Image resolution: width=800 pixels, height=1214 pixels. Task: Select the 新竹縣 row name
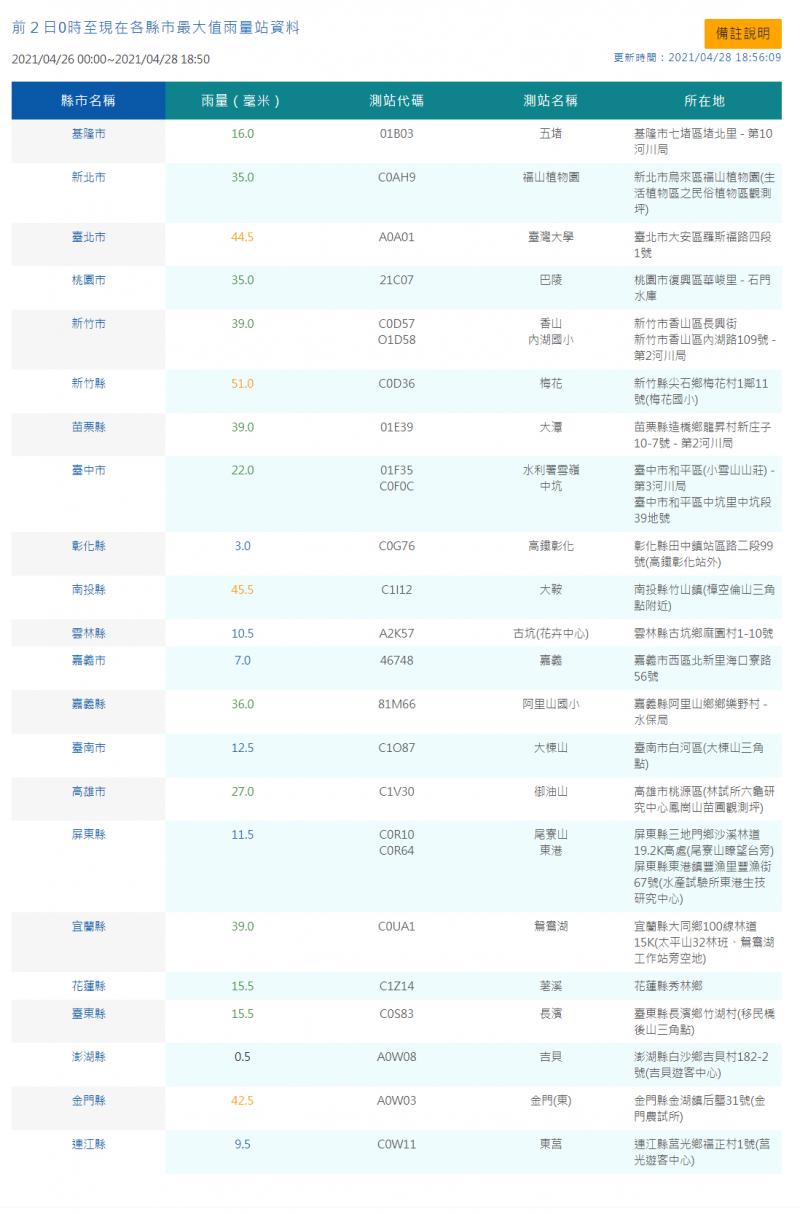[88, 383]
